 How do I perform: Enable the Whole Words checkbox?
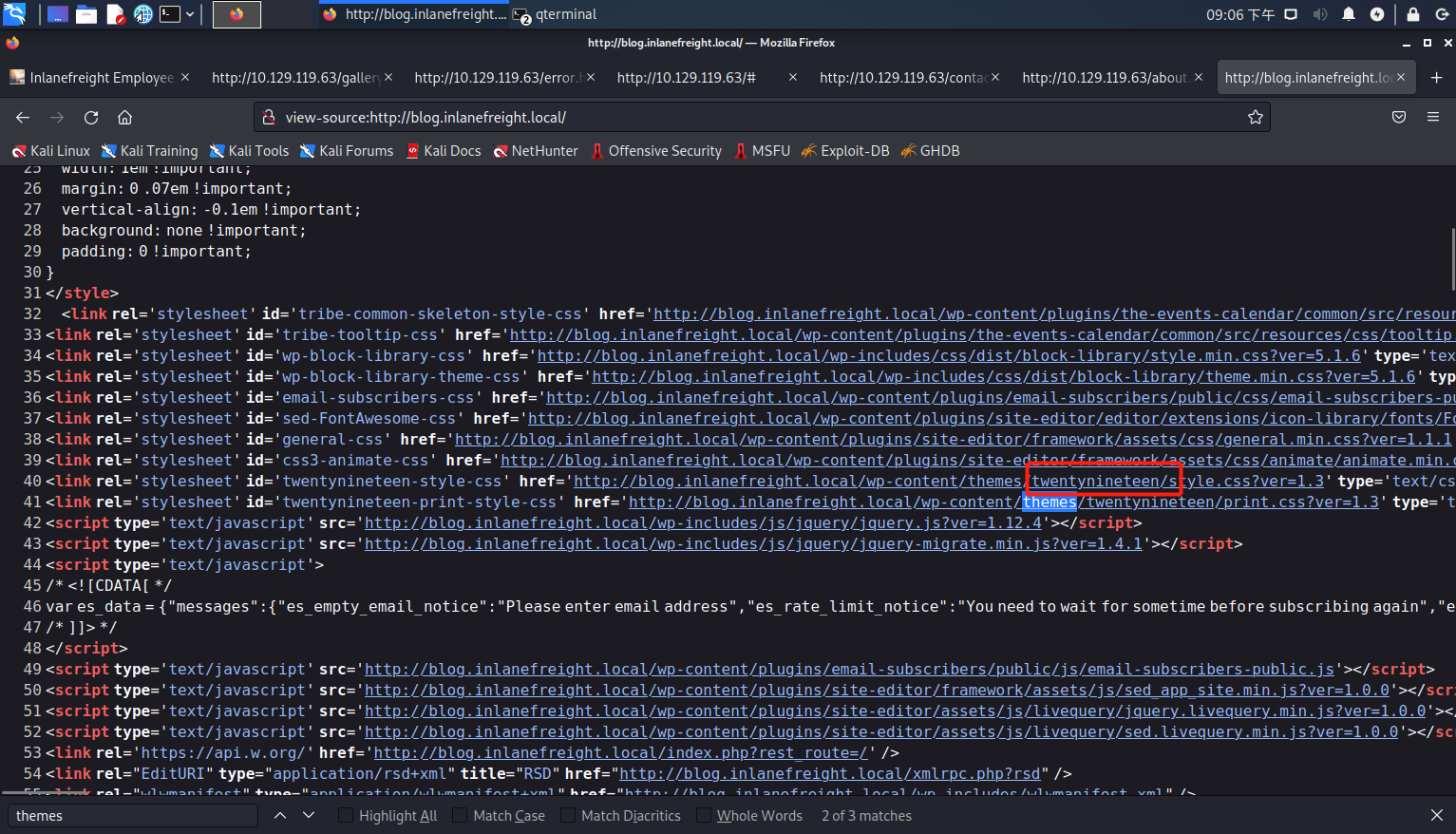point(704,816)
